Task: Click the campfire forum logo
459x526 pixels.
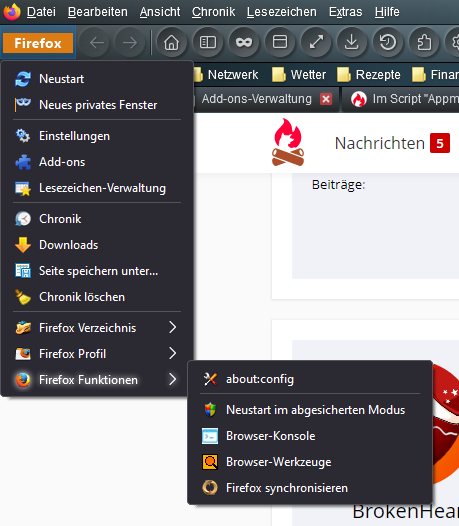Action: click(x=288, y=142)
